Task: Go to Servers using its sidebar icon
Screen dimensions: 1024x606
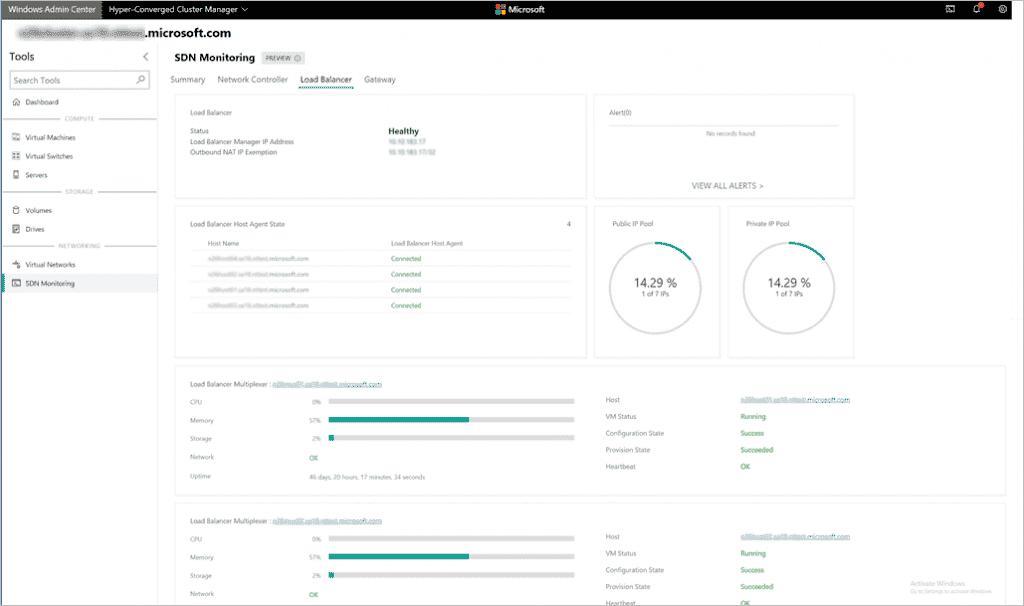Action: (x=16, y=175)
